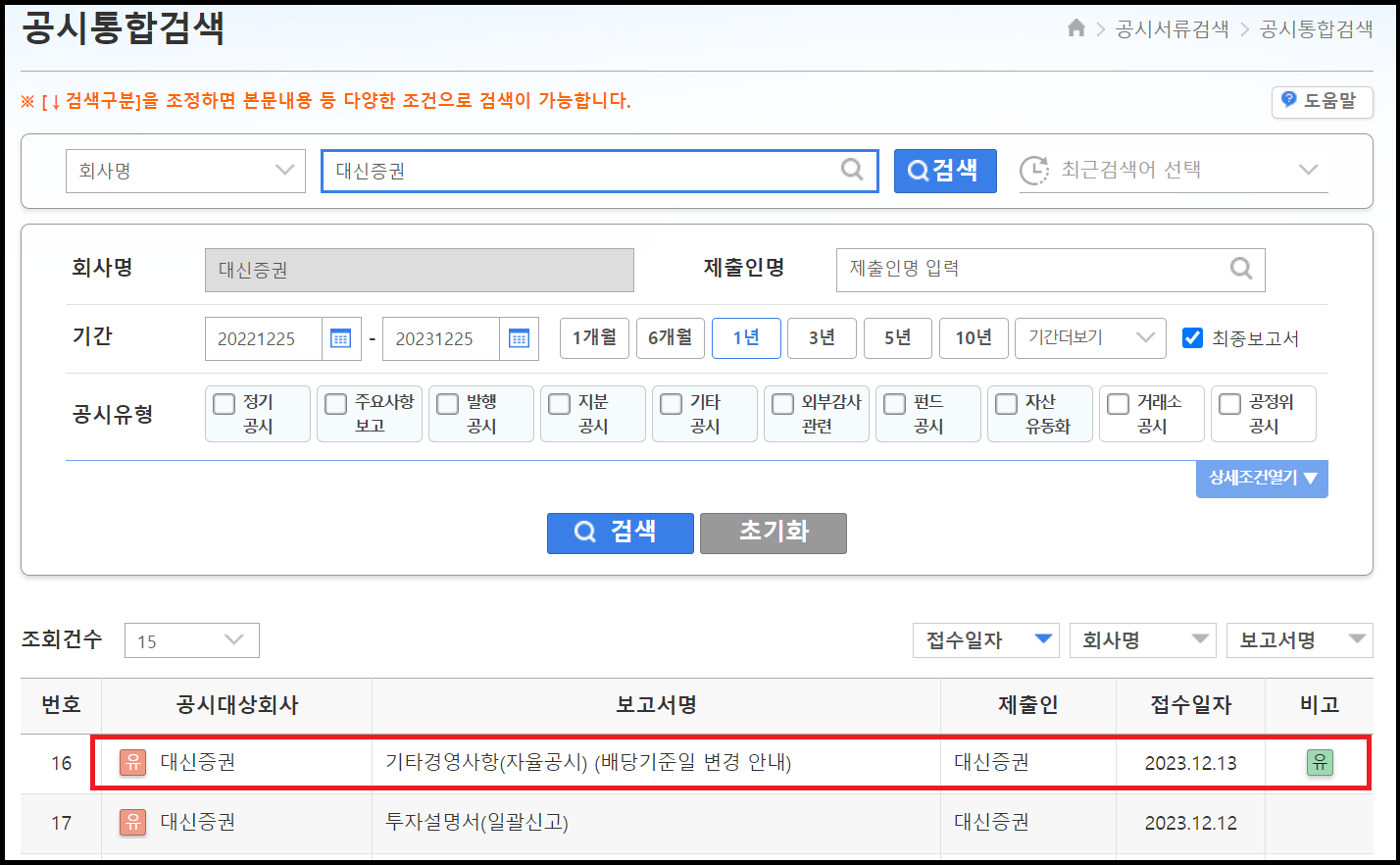Click the large 검색 button below the filters
The width and height of the screenshot is (1400, 865).
pyautogui.click(x=621, y=533)
